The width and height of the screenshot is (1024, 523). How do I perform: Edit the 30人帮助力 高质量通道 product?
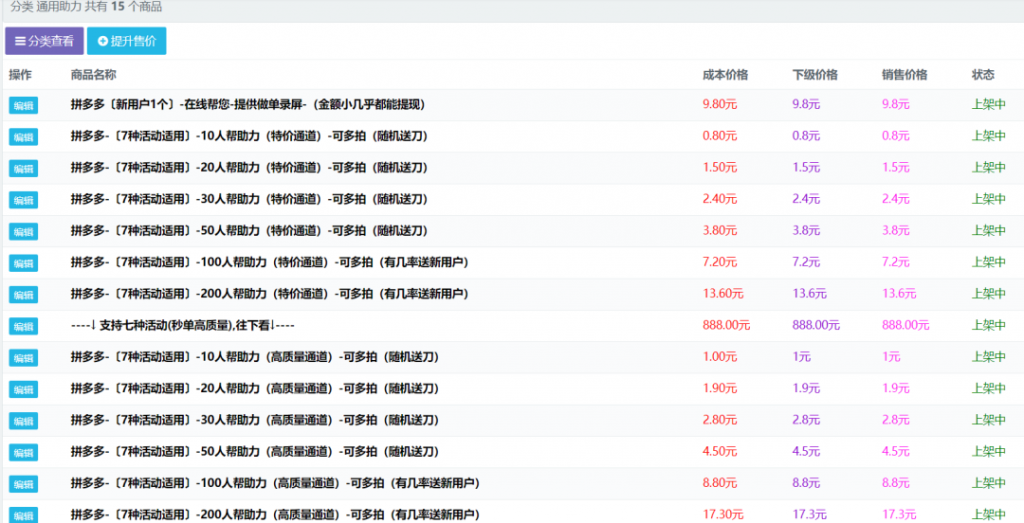tap(24, 421)
